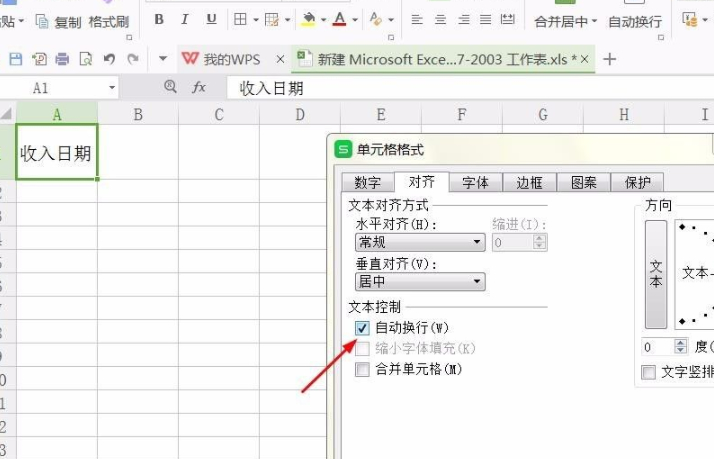This screenshot has width=714, height=459.
Task: Switch to the 图案 tab
Action: 584,183
